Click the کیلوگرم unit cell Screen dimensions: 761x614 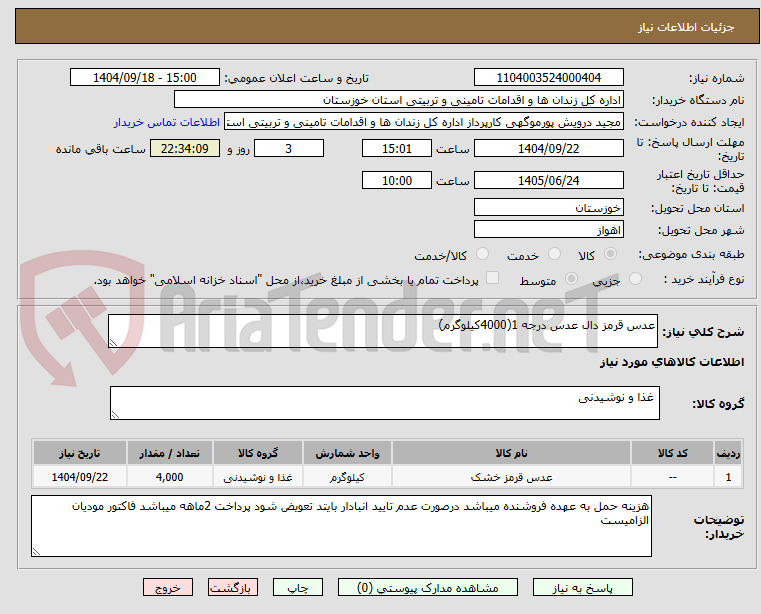tap(347, 477)
